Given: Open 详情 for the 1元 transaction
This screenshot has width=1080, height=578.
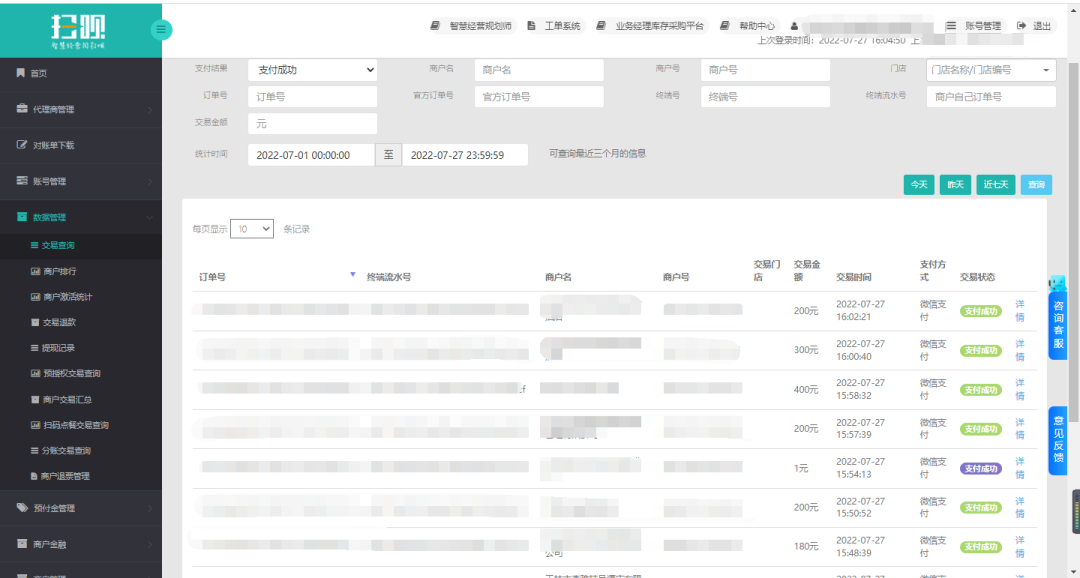Looking at the screenshot, I should (x=1020, y=468).
